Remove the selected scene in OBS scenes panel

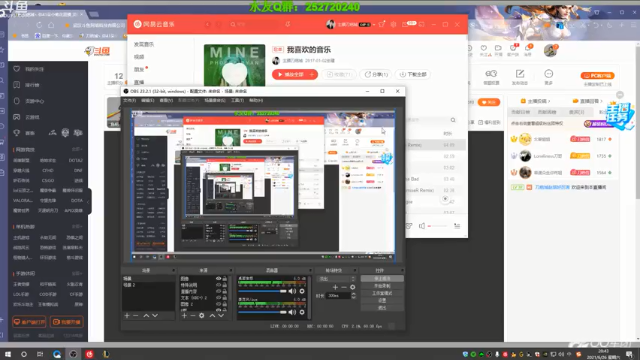click(136, 316)
